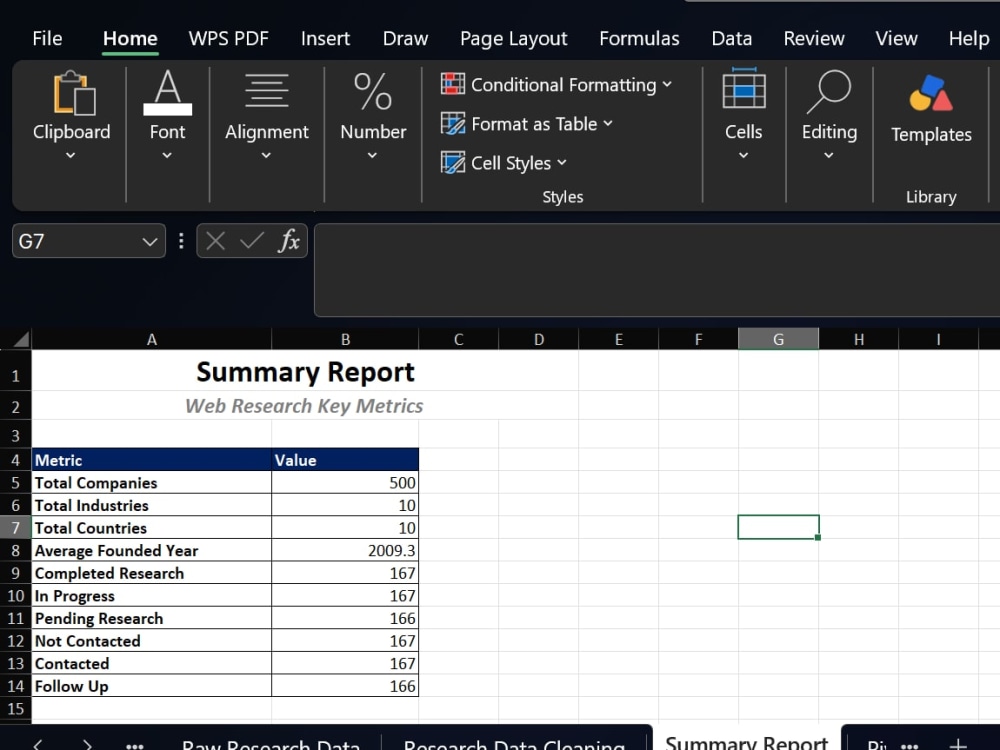The width and height of the screenshot is (1000, 750).
Task: Expand the Cells group chevron
Action: pos(744,155)
